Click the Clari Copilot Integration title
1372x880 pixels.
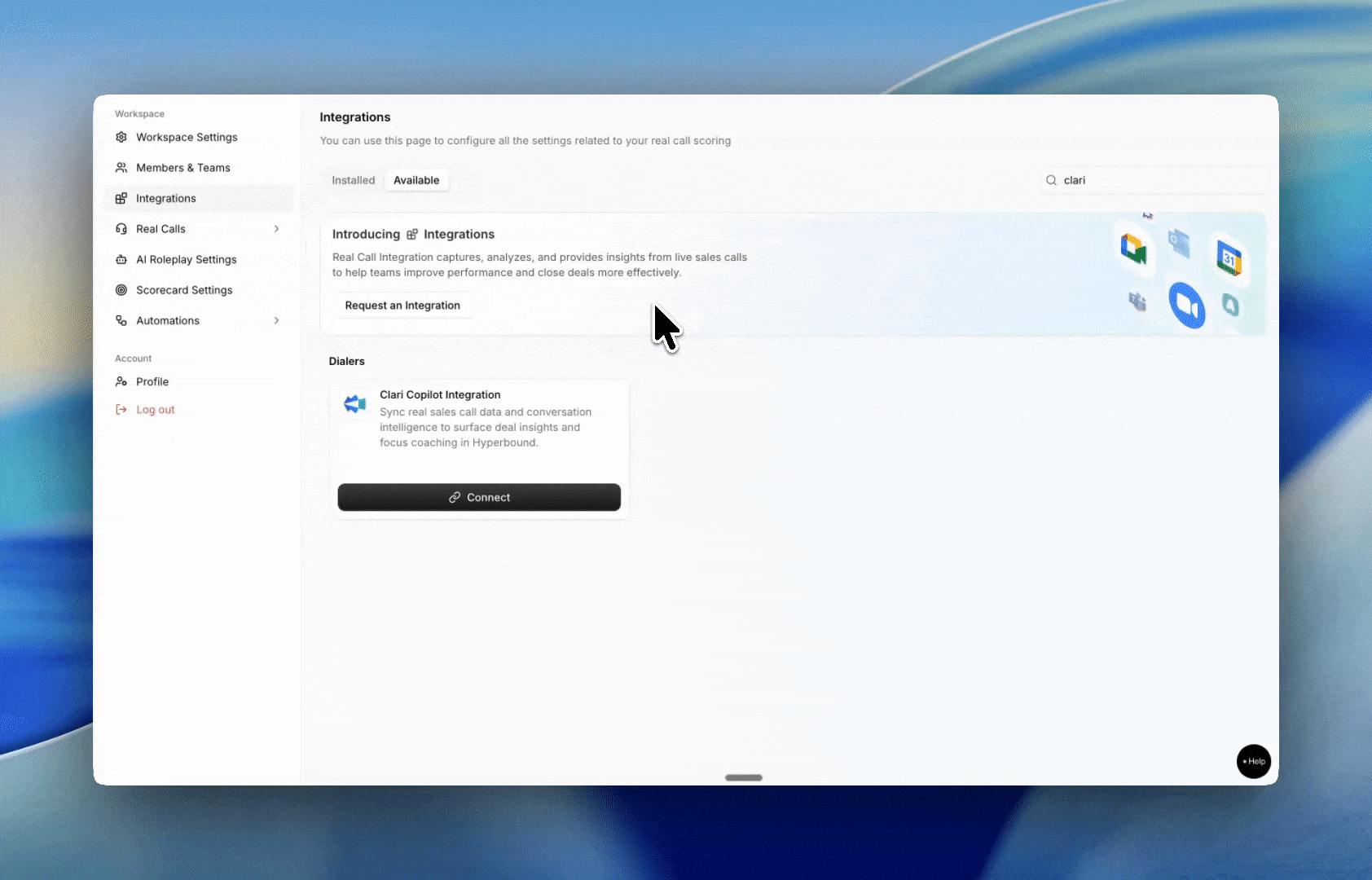click(x=440, y=394)
